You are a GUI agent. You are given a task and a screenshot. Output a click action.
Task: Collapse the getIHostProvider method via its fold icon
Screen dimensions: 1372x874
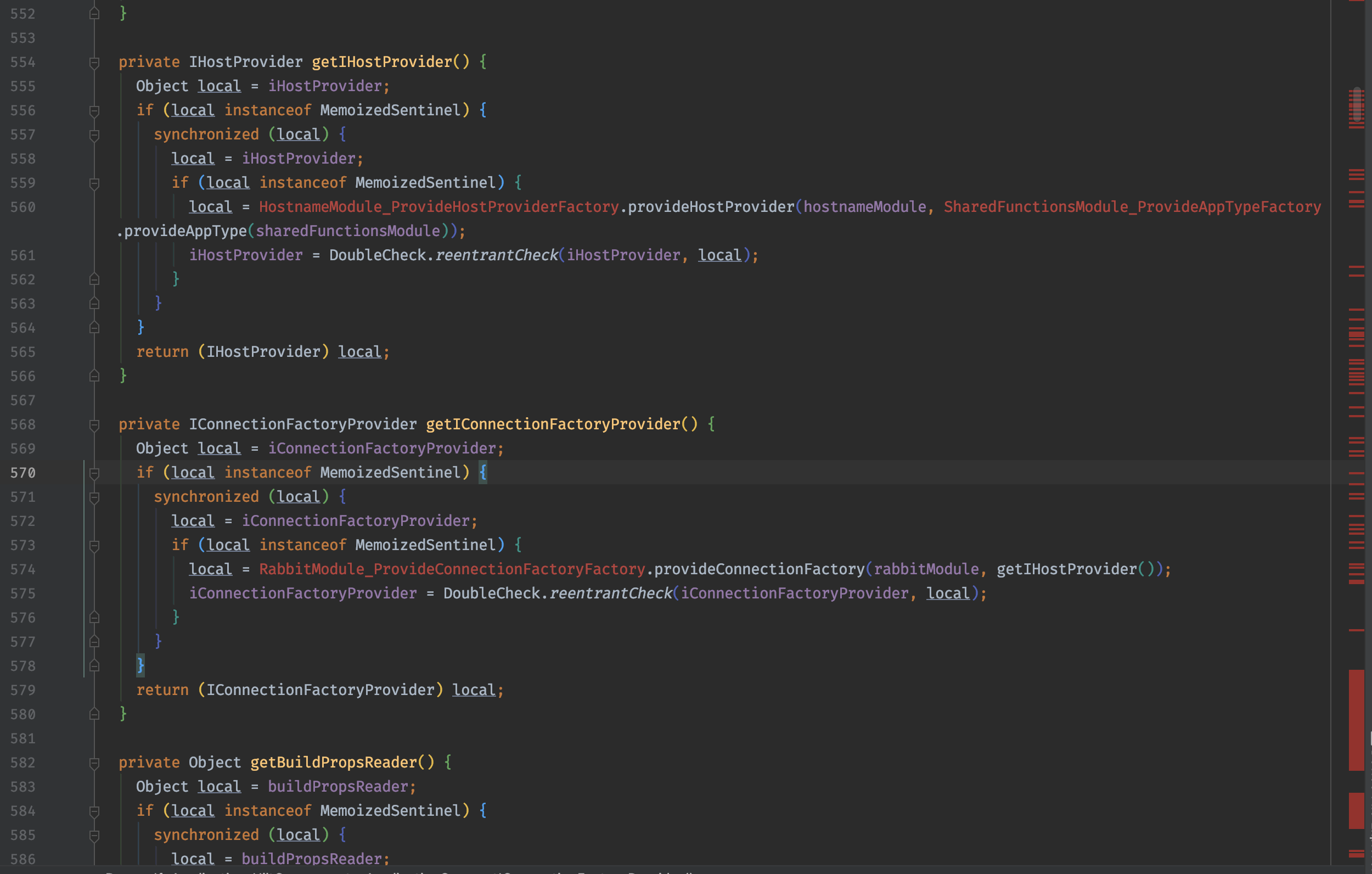pos(94,63)
